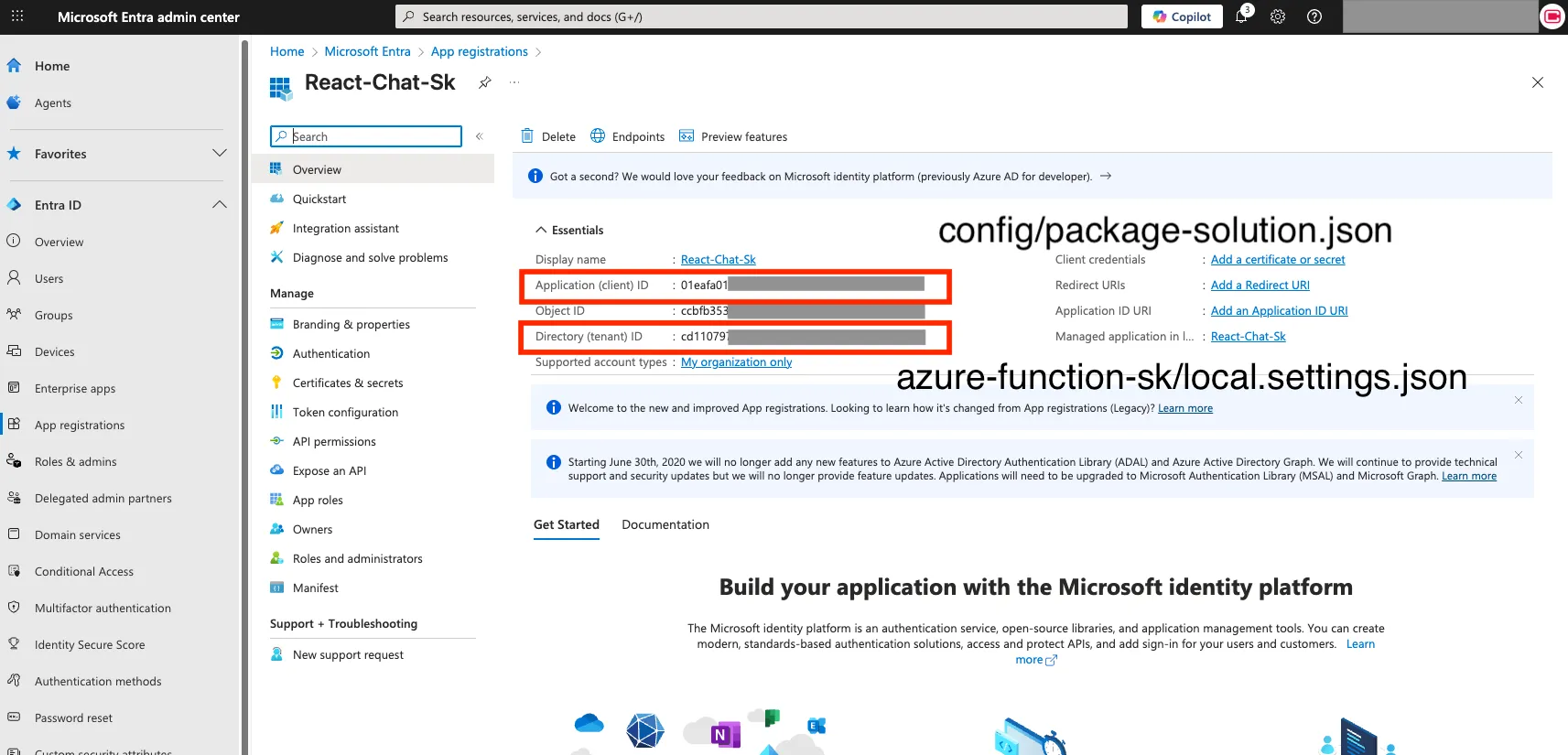Open Endpoints from the toolbar
Image resolution: width=1568 pixels, height=755 pixels.
coord(628,136)
